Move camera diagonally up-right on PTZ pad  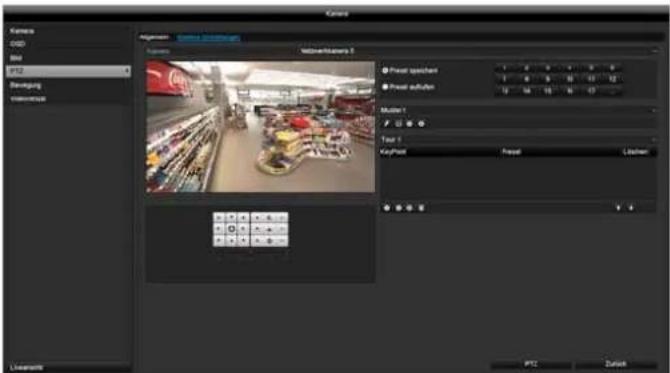244,217
